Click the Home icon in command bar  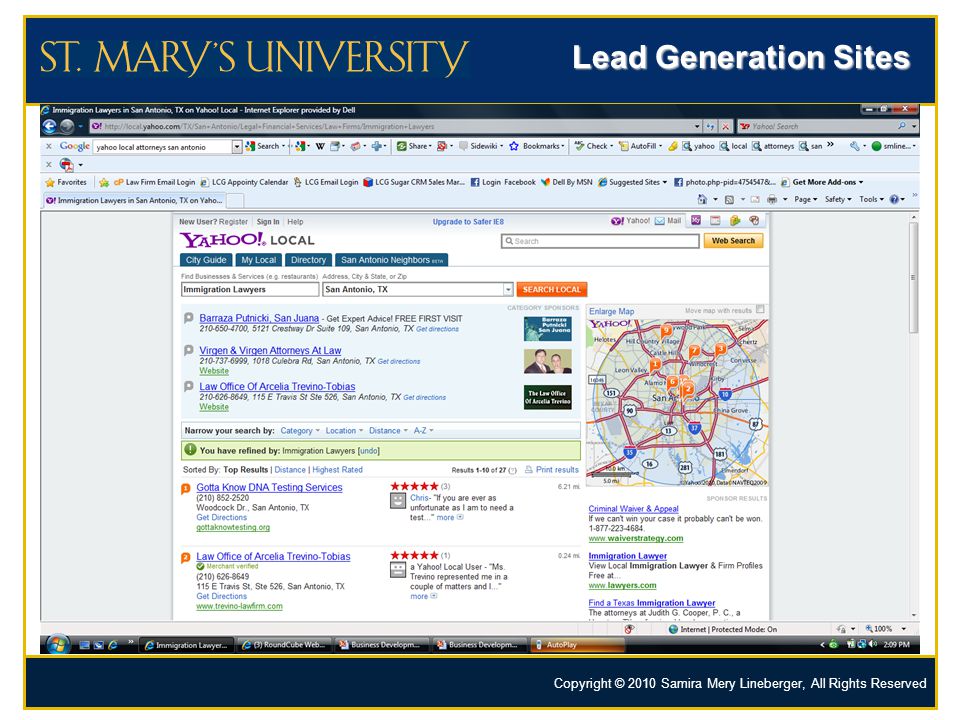pos(702,200)
